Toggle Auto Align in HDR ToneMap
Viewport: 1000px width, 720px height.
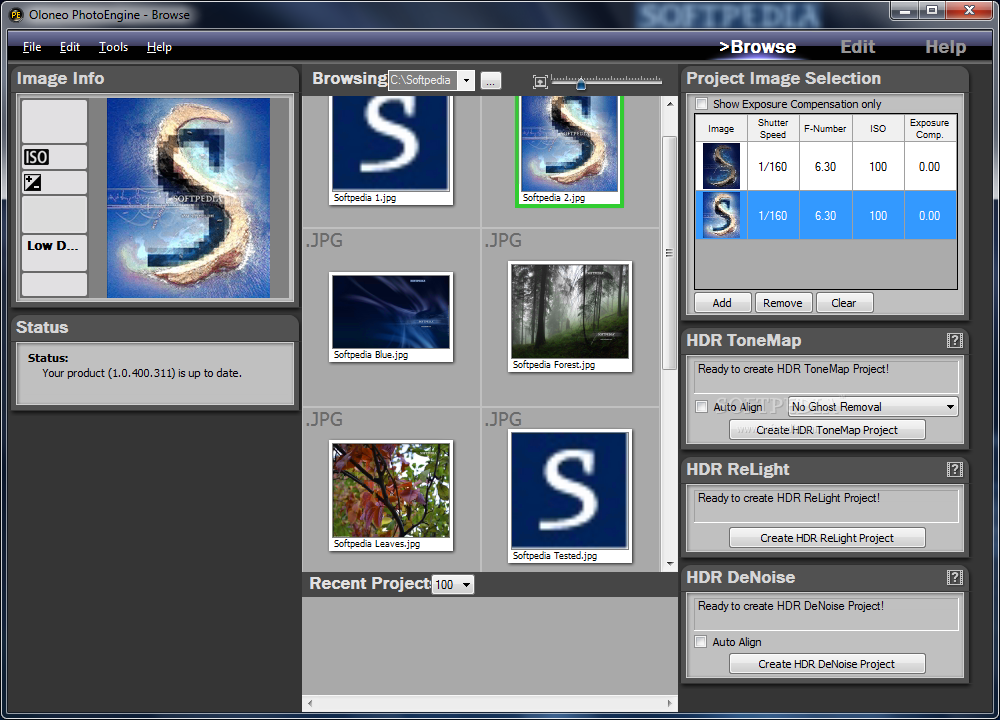pos(702,406)
